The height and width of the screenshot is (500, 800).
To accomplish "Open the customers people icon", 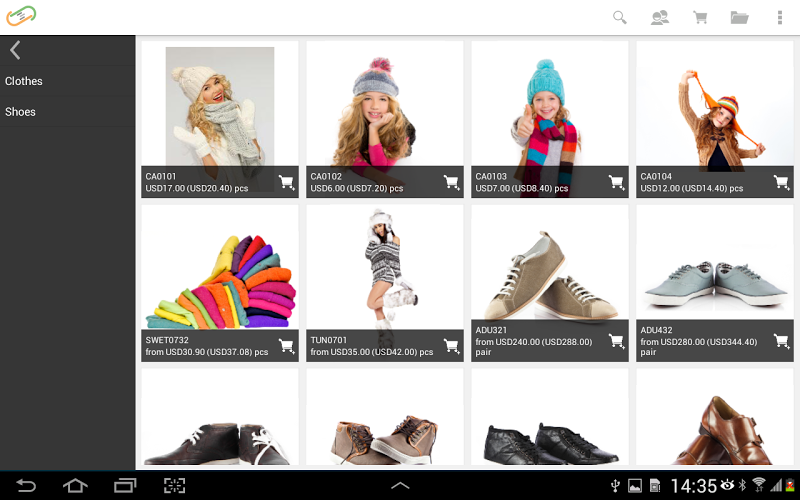I will point(660,17).
